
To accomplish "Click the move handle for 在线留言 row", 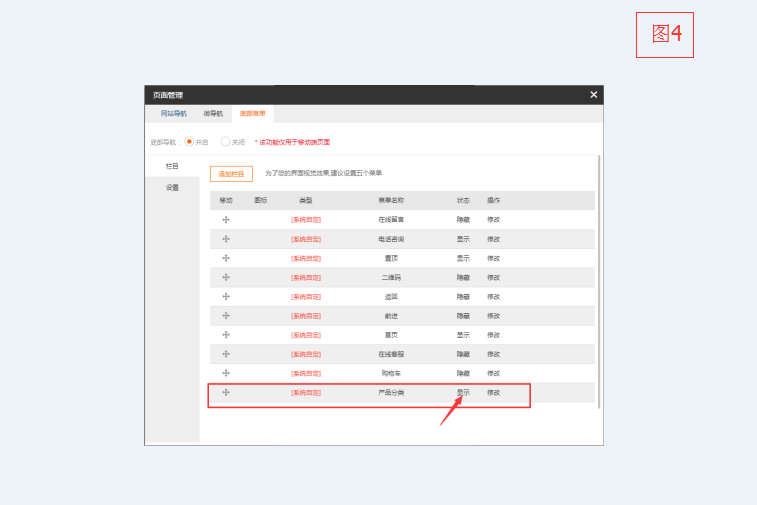I will click(x=226, y=219).
